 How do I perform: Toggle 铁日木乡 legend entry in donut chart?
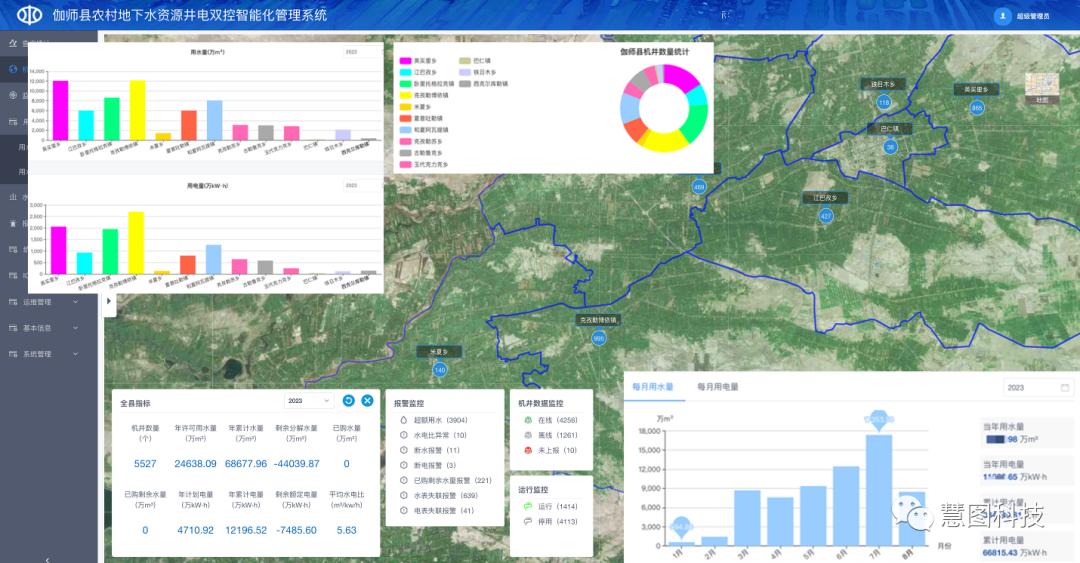[x=478, y=72]
